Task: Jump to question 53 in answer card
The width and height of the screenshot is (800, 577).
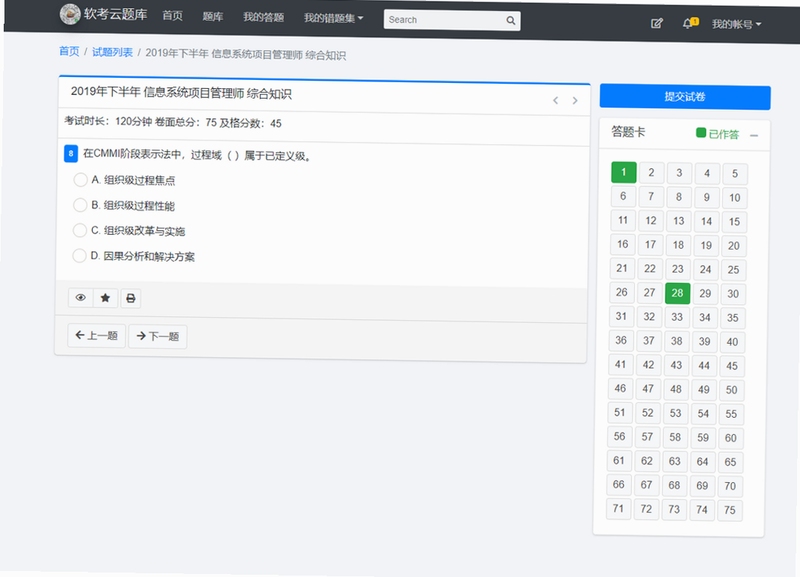Action: 676,413
